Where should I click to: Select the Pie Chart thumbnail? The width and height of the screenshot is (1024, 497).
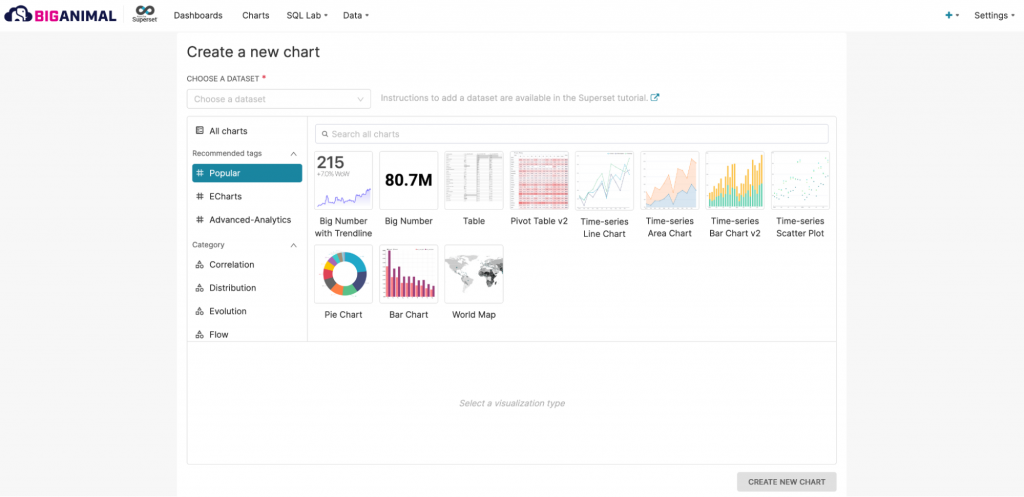click(x=343, y=274)
